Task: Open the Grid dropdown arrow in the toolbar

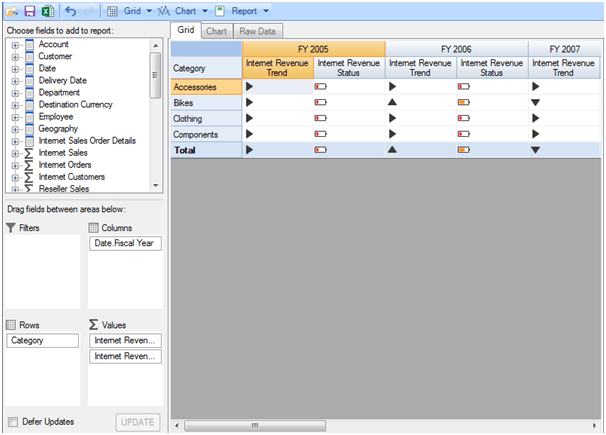Action: click(x=149, y=11)
